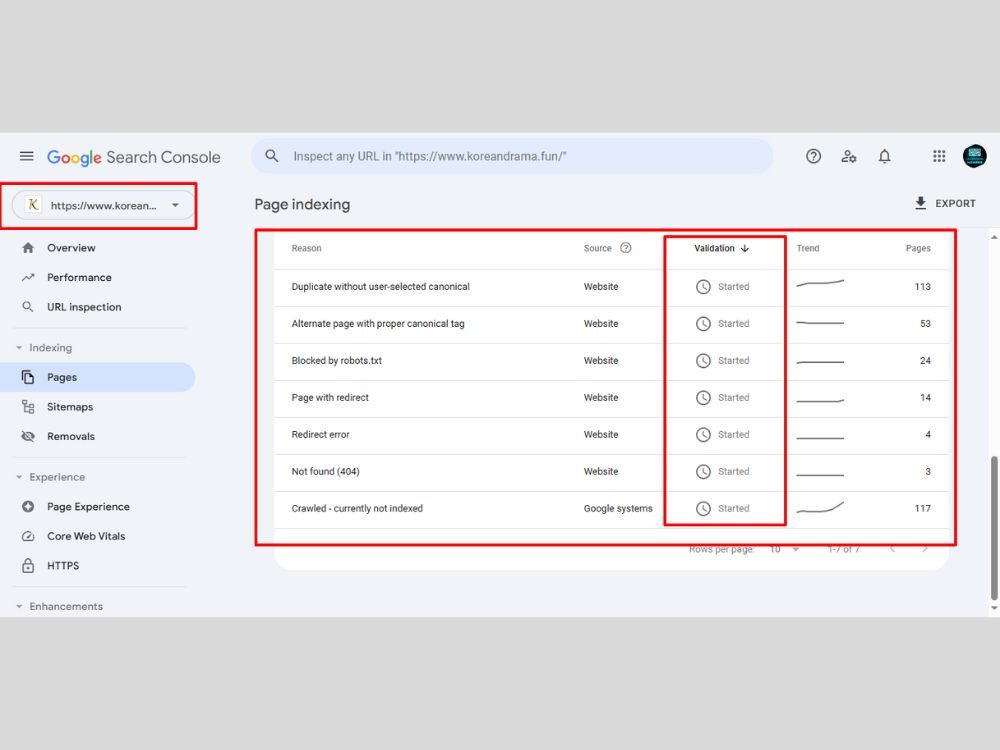Click 'Started' in Alternate page row

click(x=733, y=323)
